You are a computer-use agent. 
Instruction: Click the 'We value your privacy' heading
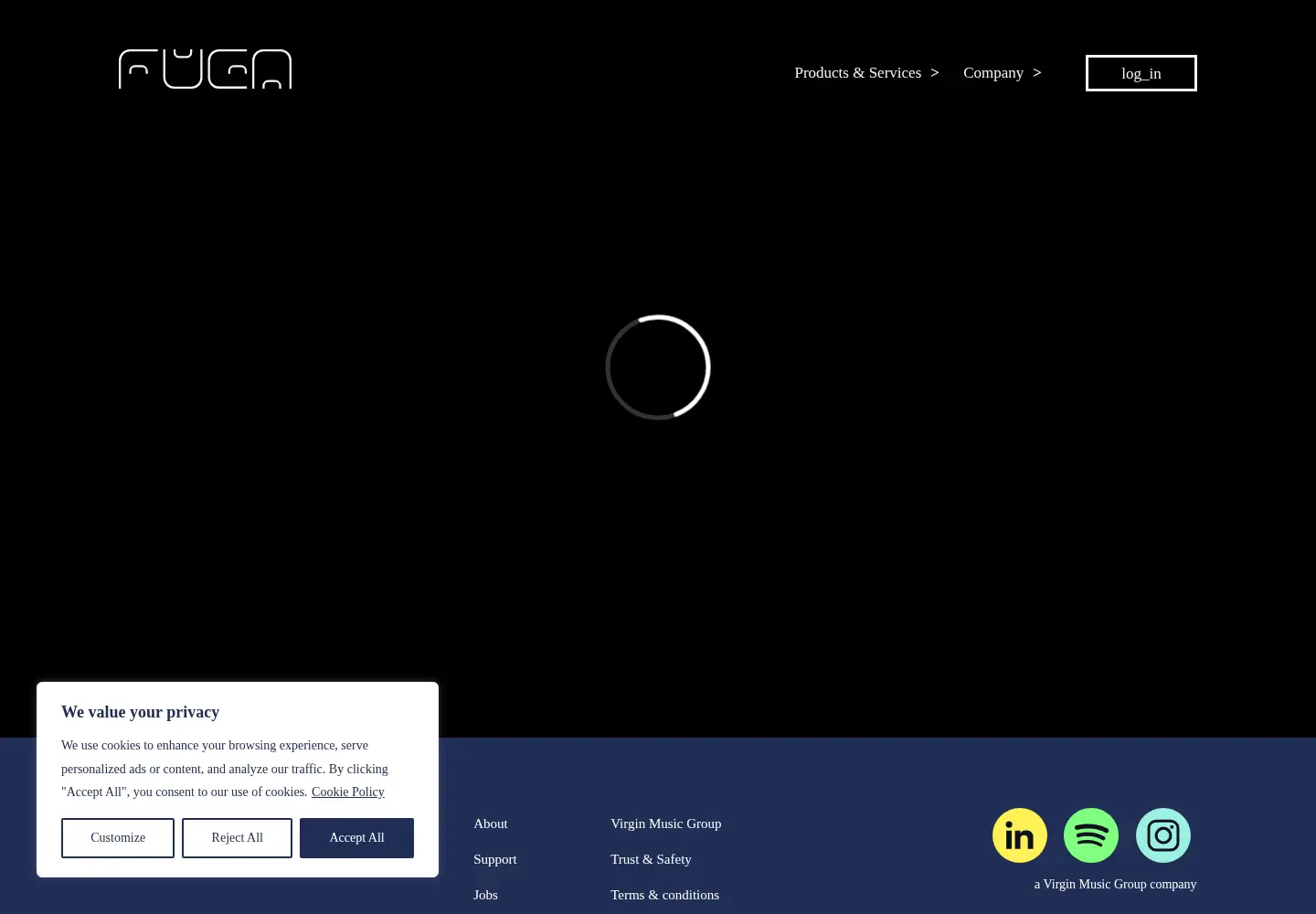(x=140, y=712)
